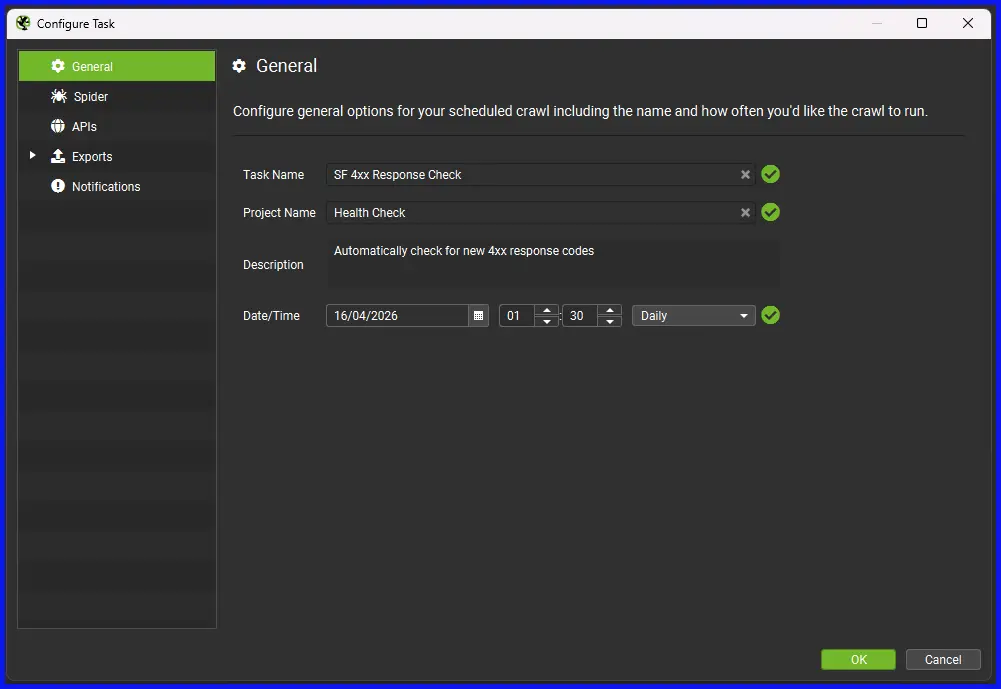Click the Exports upload icon
Screen dimensions: 1001x689
pos(58,156)
